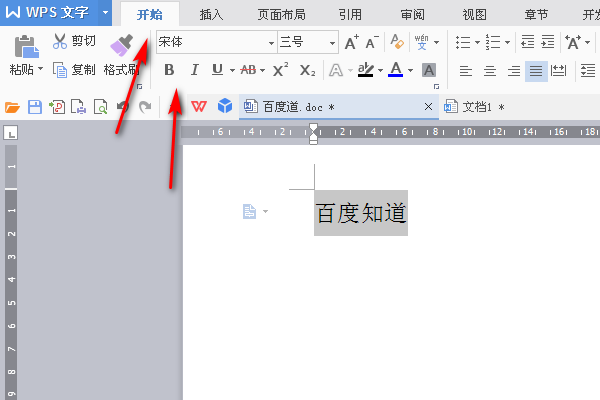The image size is (600, 400).
Task: Open font dialog launcher
Action: pyautogui.click(x=436, y=87)
